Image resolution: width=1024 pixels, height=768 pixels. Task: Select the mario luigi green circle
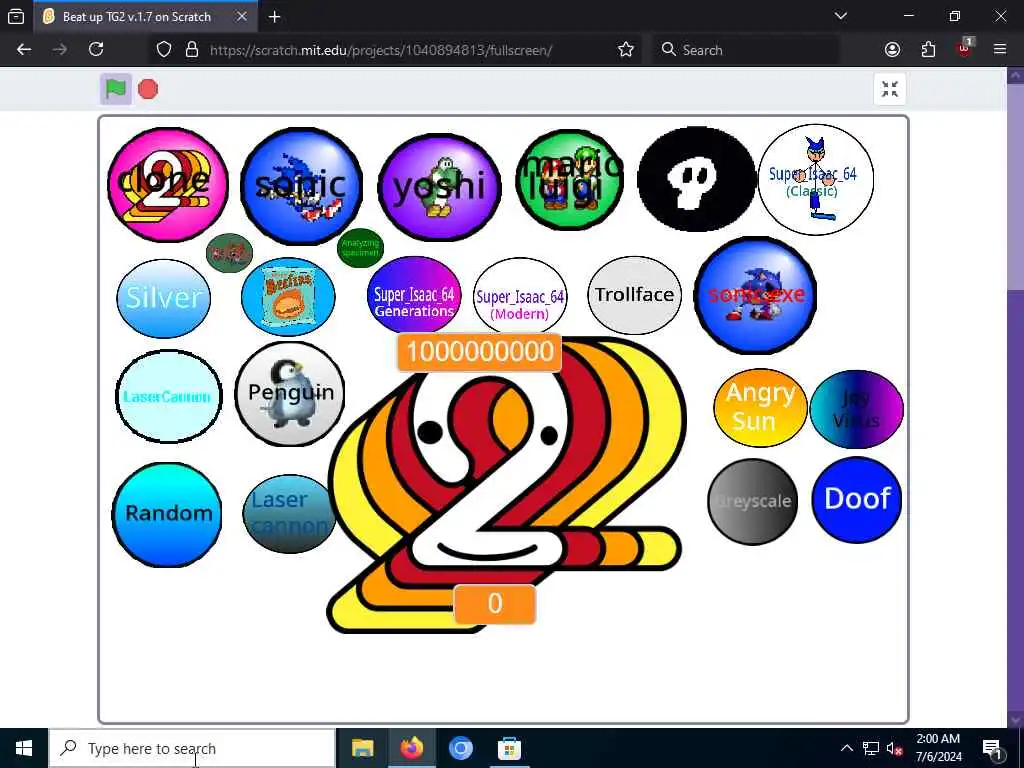pyautogui.click(x=569, y=180)
